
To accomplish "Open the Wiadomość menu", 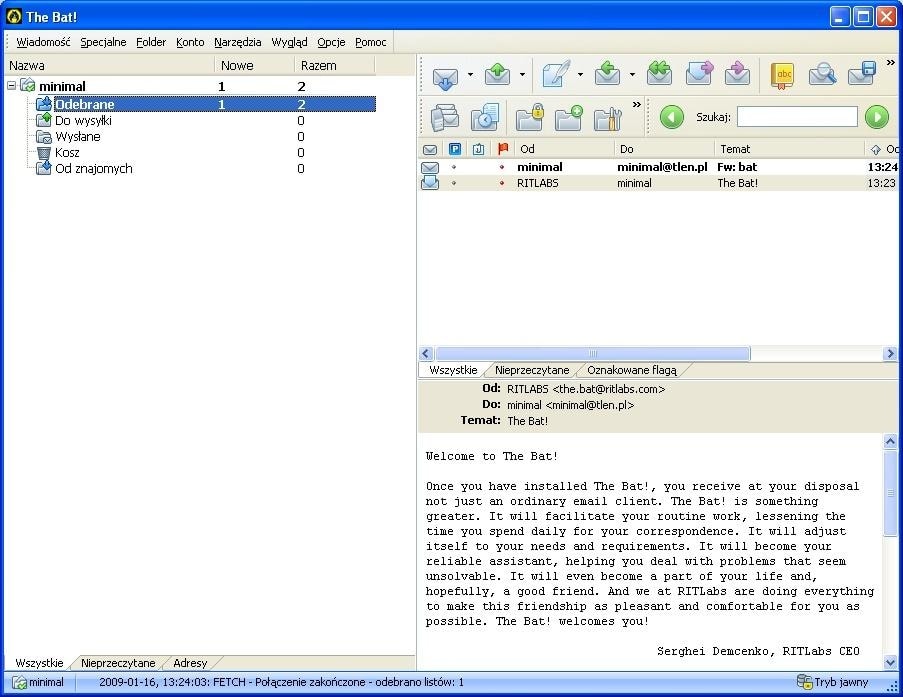I will pyautogui.click(x=43, y=42).
